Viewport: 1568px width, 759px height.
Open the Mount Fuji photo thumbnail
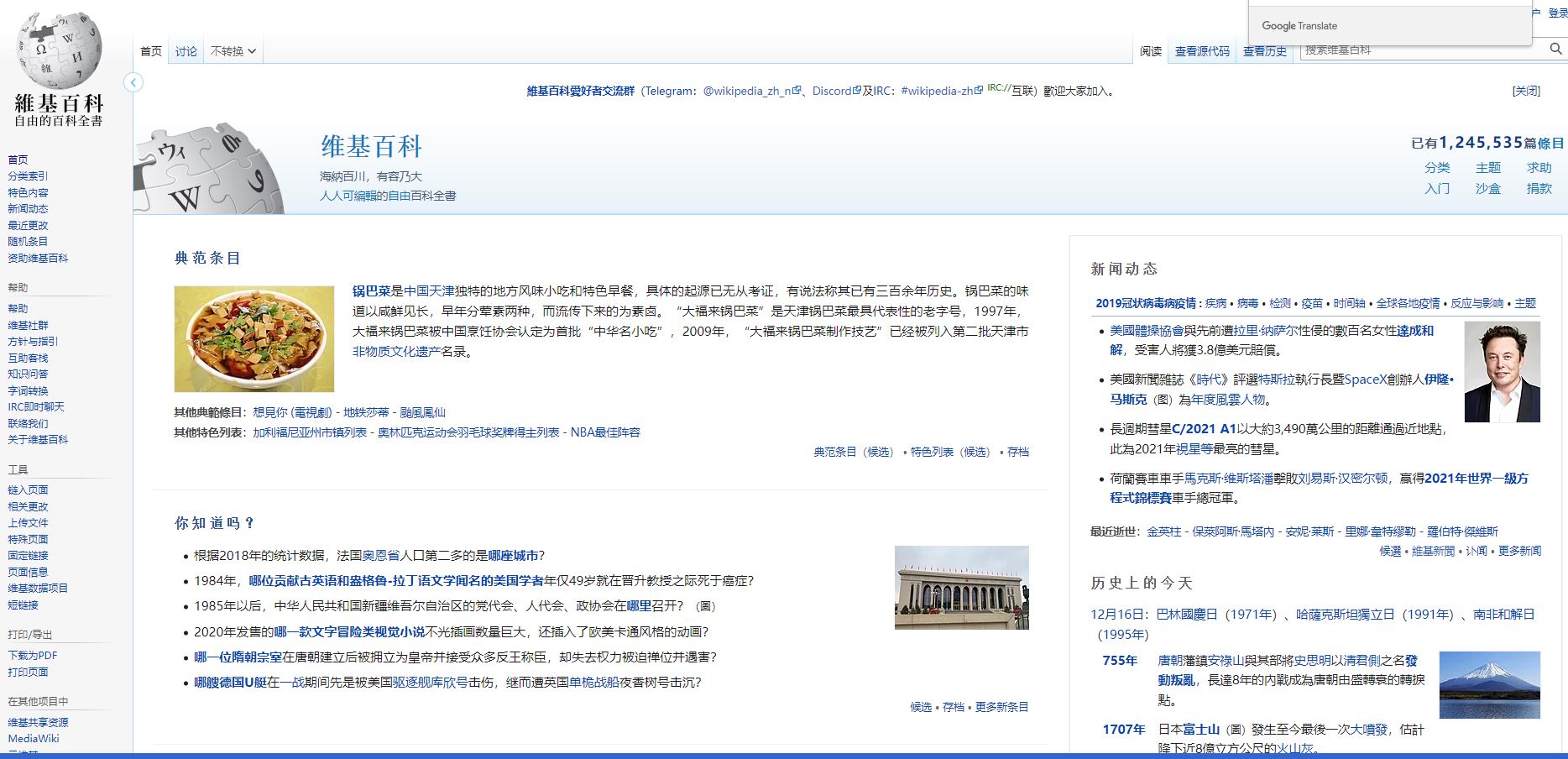pyautogui.click(x=1489, y=685)
